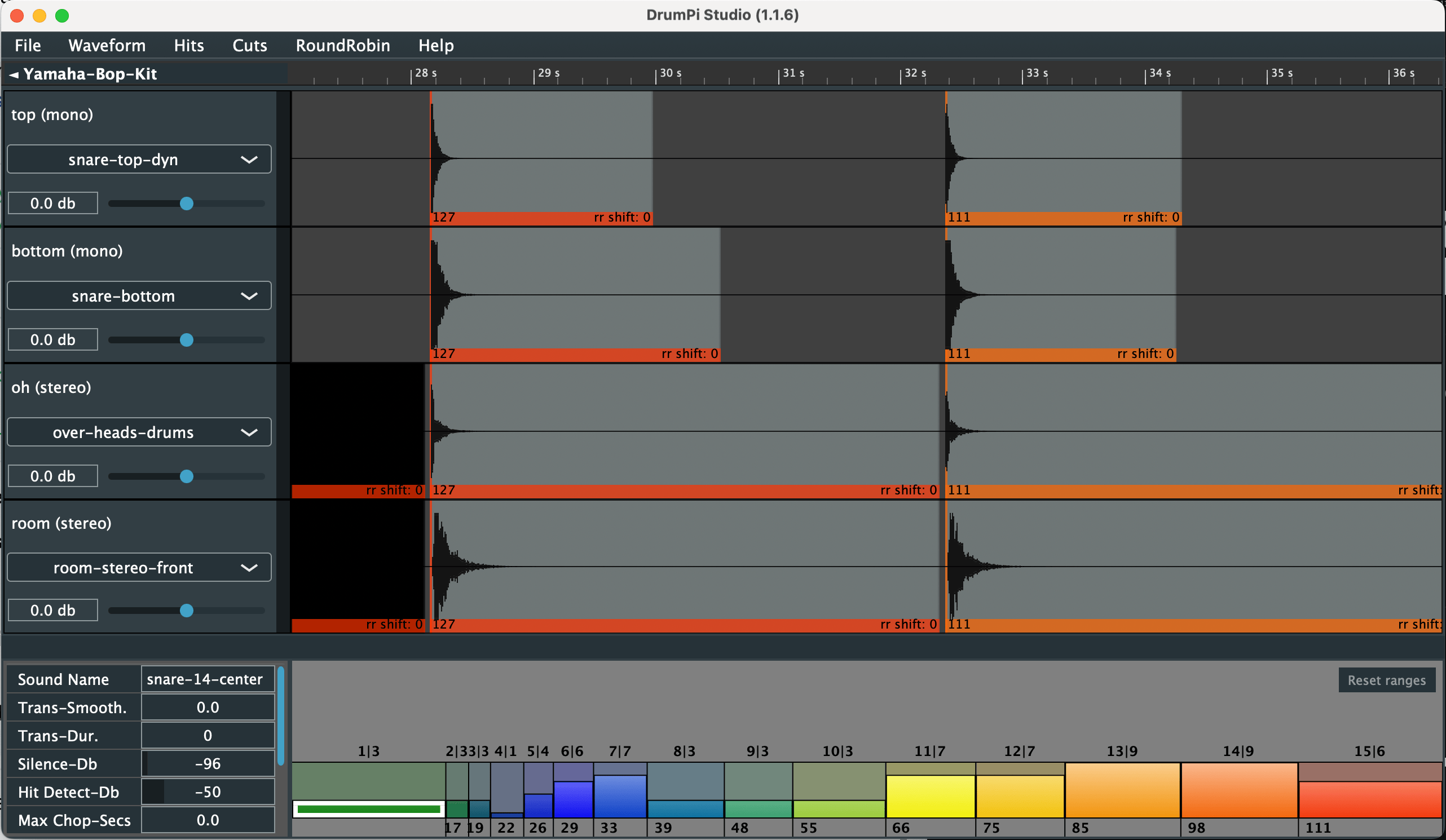The width and height of the screenshot is (1446, 840).
Task: Open the Cuts menu
Action: coord(250,45)
